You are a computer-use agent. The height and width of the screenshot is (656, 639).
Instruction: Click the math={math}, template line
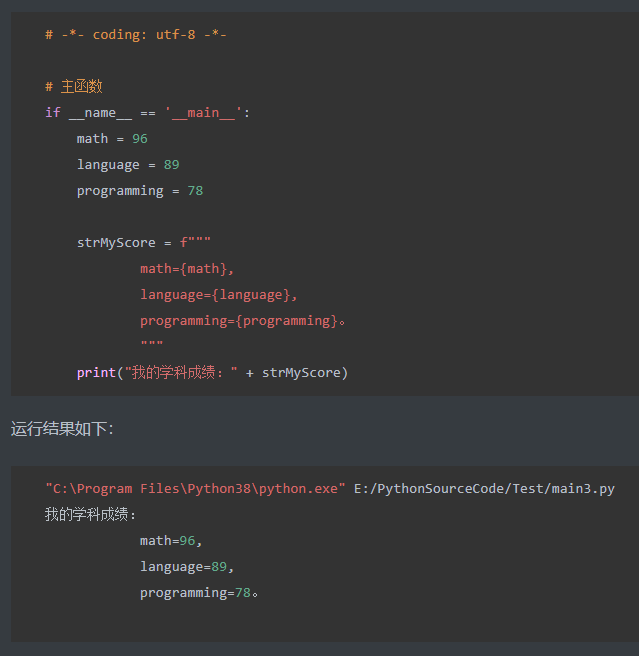point(187,269)
